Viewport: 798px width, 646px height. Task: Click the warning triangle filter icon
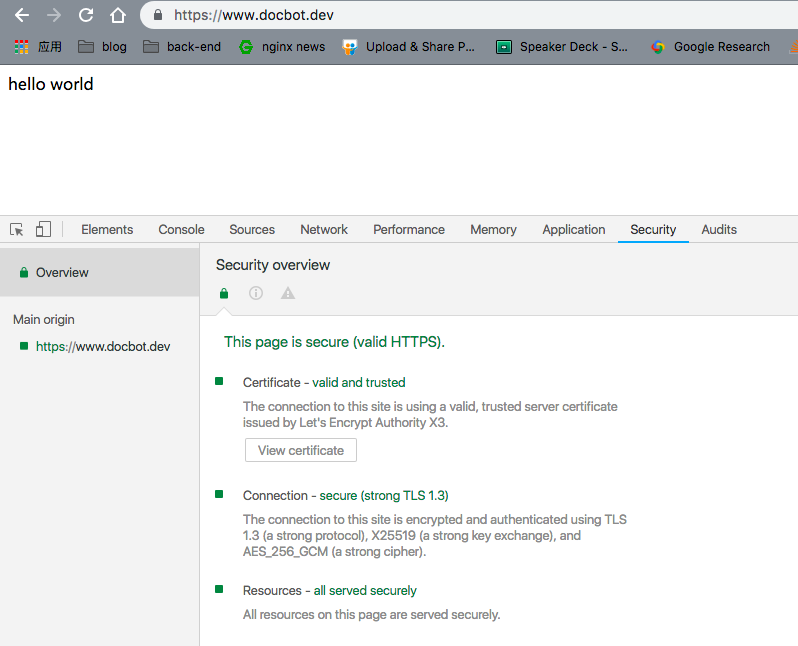pyautogui.click(x=288, y=293)
